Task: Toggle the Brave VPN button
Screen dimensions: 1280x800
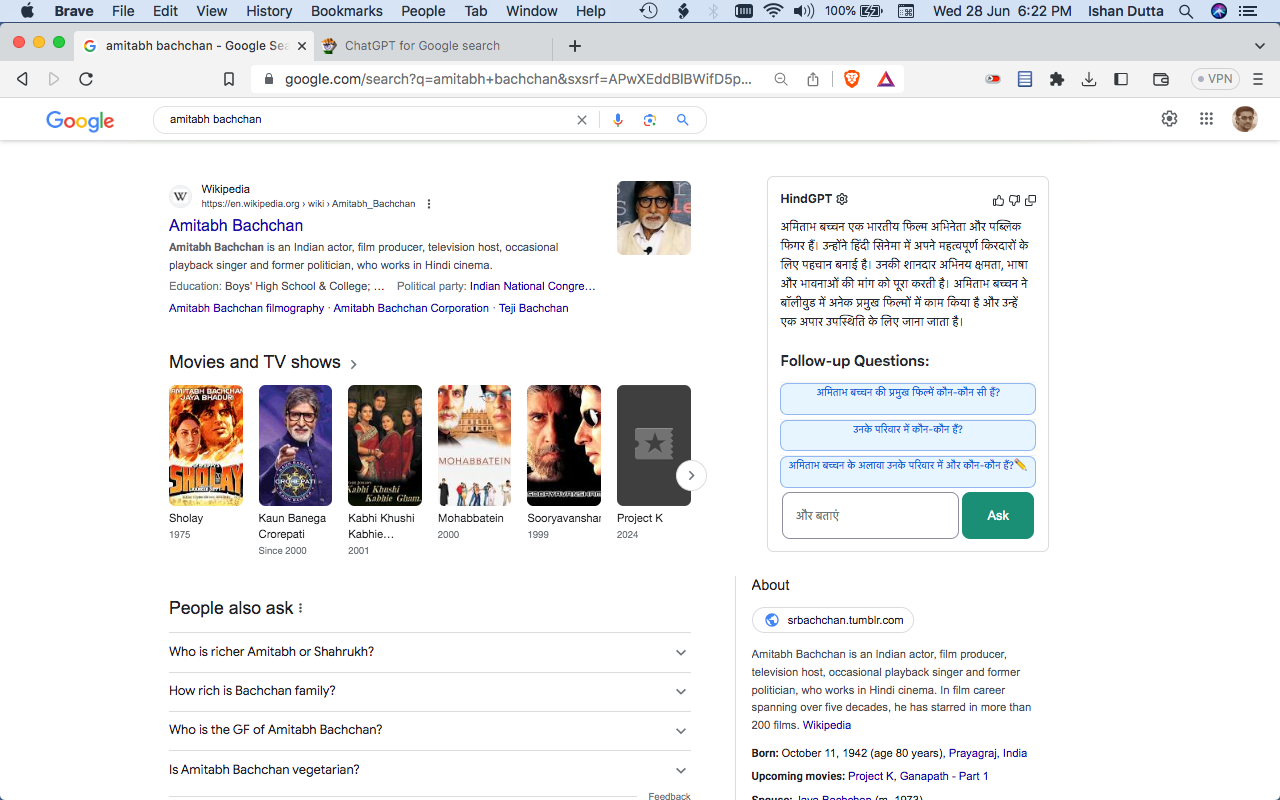Action: coord(1214,77)
